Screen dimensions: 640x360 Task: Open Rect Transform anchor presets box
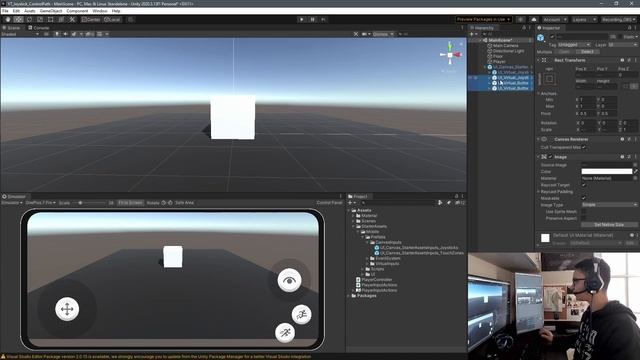[x=549, y=79]
